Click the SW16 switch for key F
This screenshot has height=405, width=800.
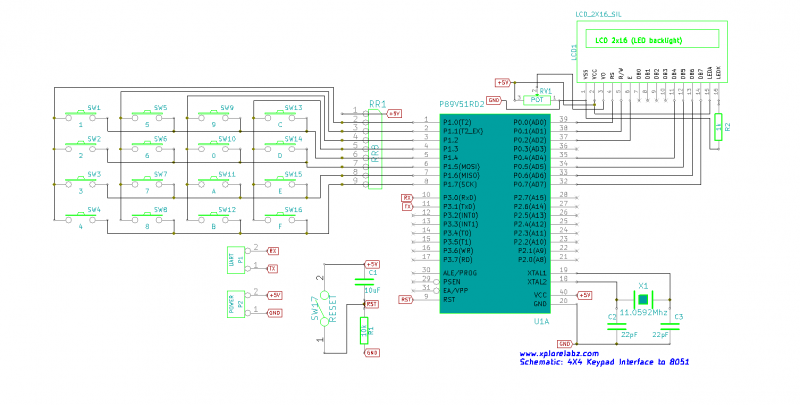[x=280, y=219]
